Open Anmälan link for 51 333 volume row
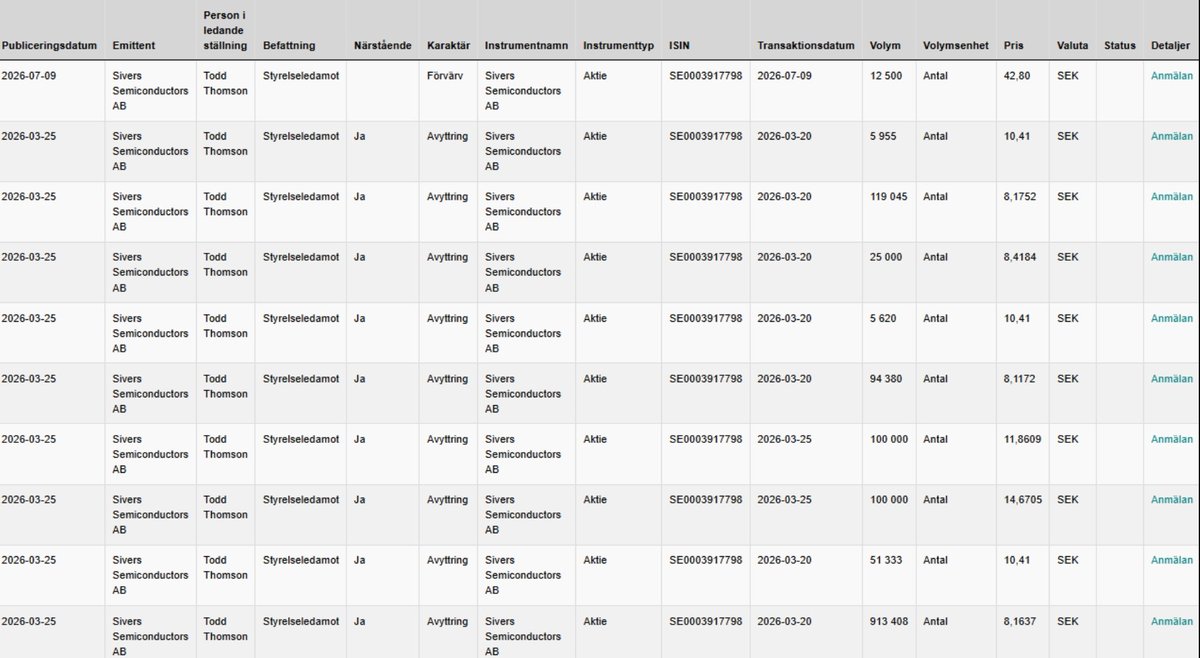The image size is (1200, 658). (1171, 560)
